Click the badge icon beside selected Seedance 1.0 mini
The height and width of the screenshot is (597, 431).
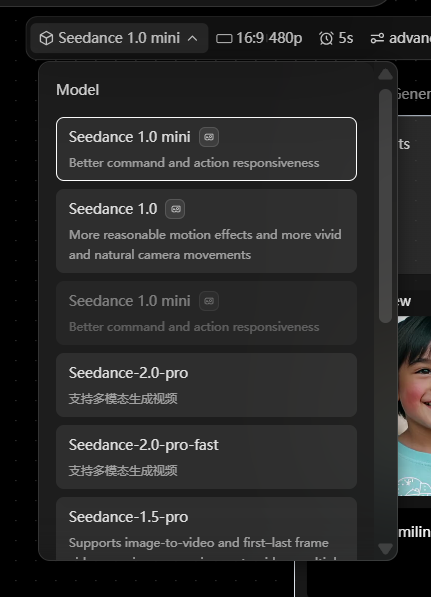(209, 137)
